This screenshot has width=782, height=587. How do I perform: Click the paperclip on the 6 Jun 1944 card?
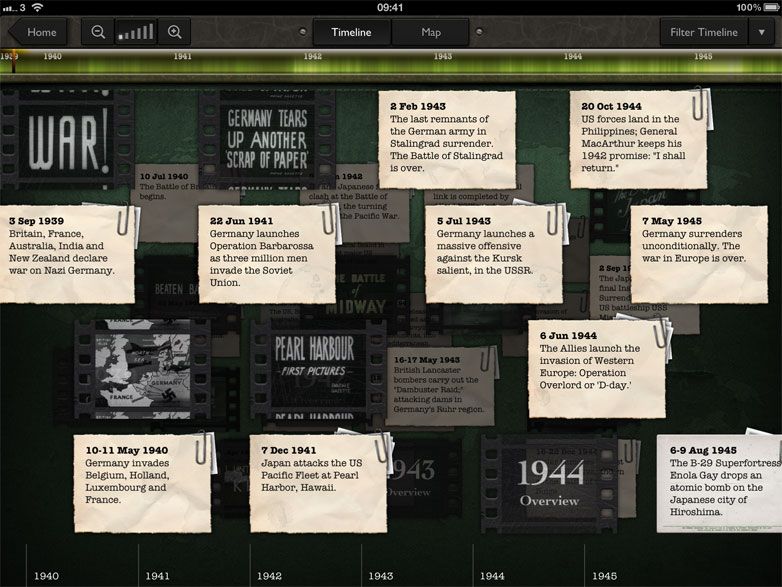click(661, 332)
